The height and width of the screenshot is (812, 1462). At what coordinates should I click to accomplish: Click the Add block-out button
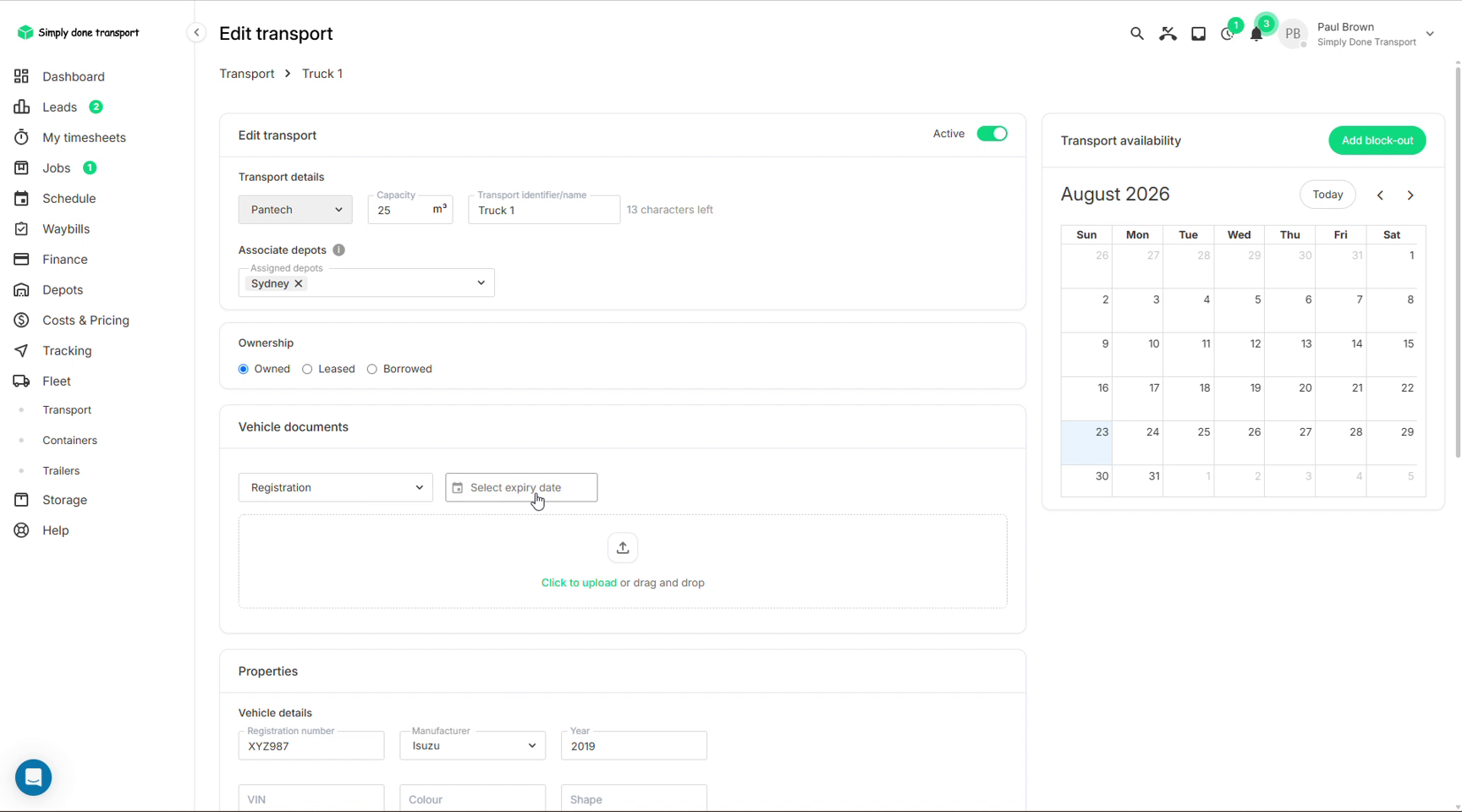click(x=1377, y=140)
